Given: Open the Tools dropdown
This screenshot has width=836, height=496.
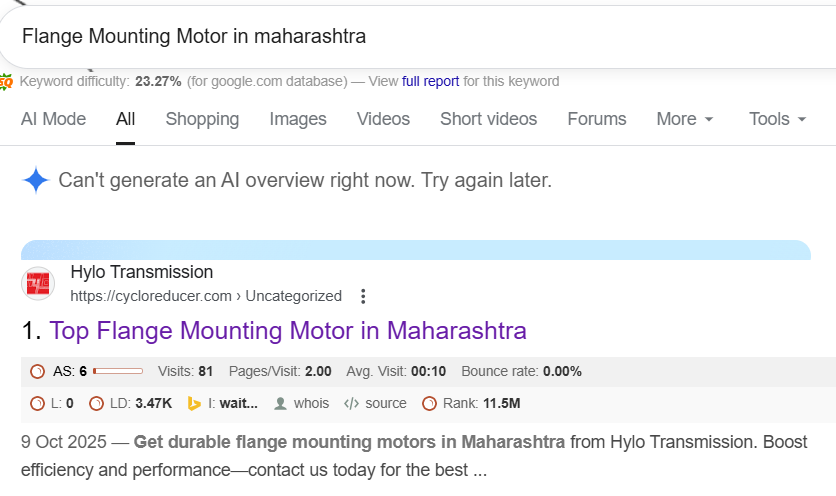Looking at the screenshot, I should coord(777,119).
